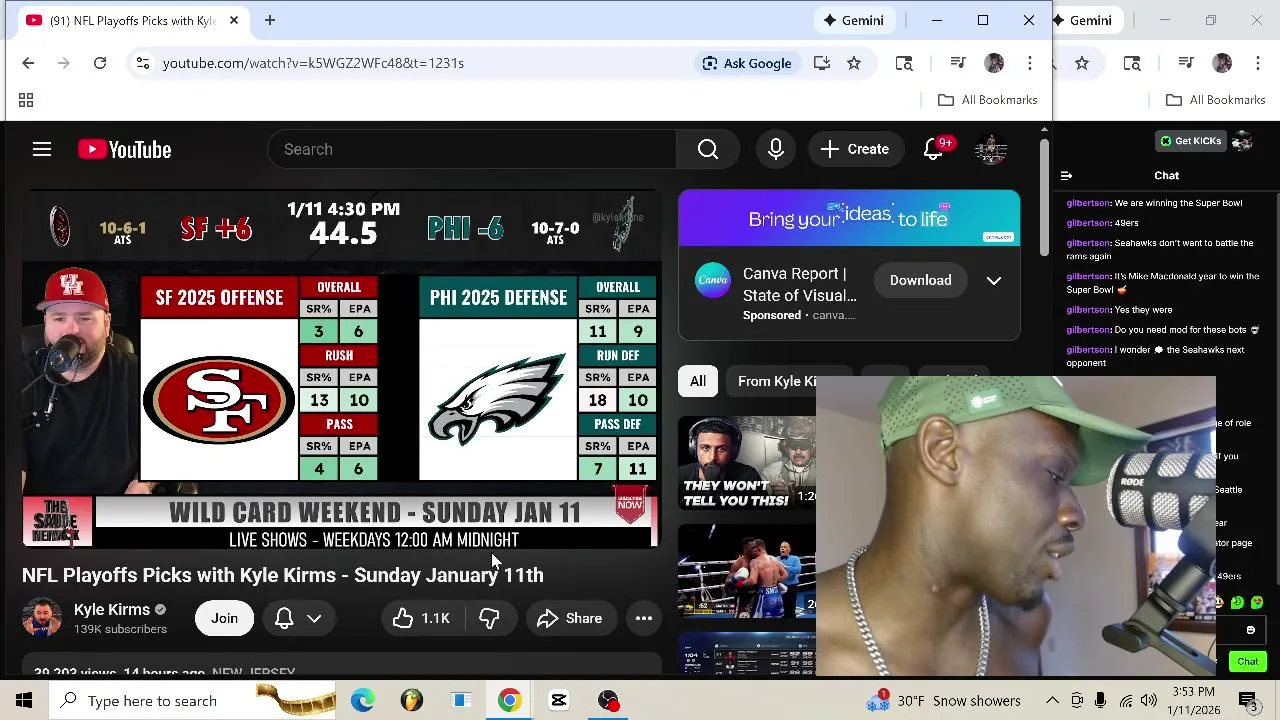Open All Bookmarks folder in front window
The image size is (1280, 720).
coord(988,100)
